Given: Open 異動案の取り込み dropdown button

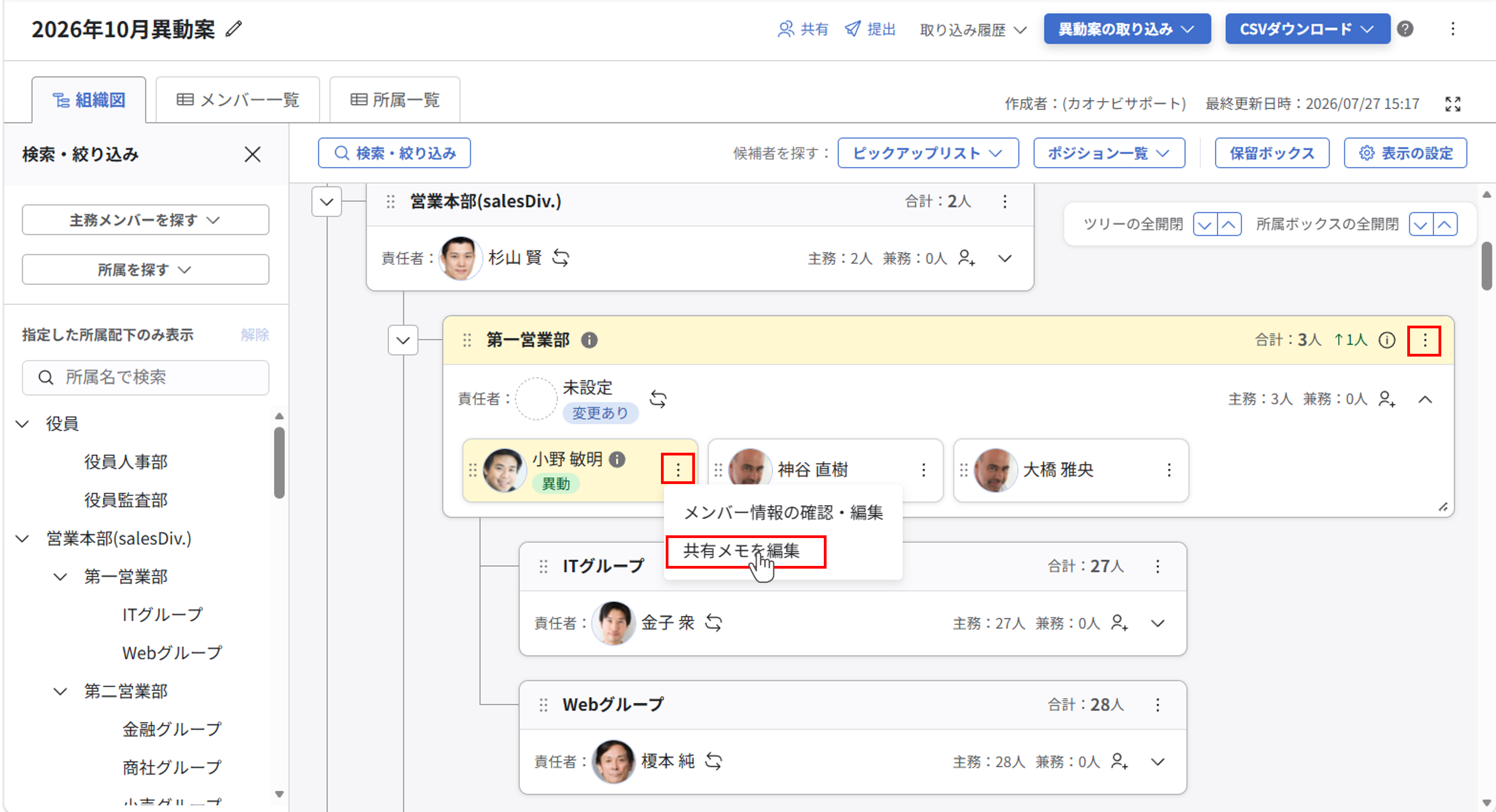Looking at the screenshot, I should tap(1127, 29).
